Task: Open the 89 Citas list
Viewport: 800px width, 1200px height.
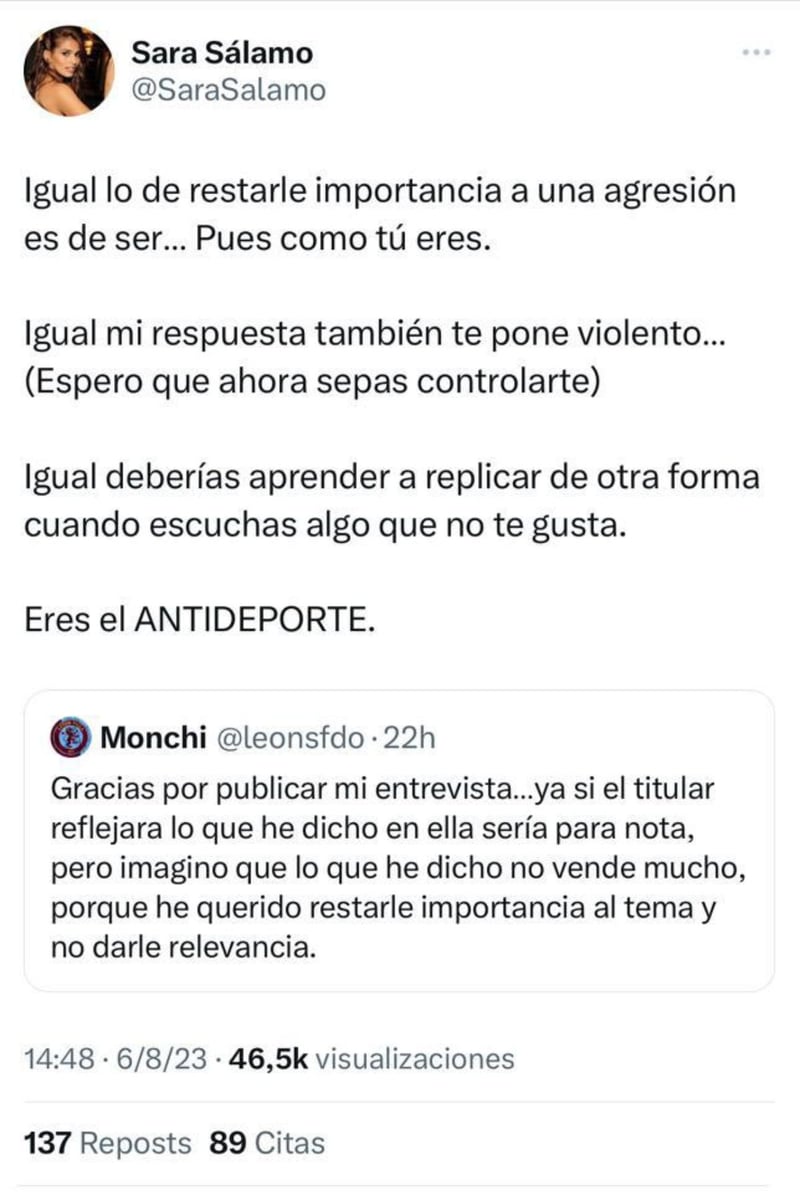Action: click(x=267, y=1142)
